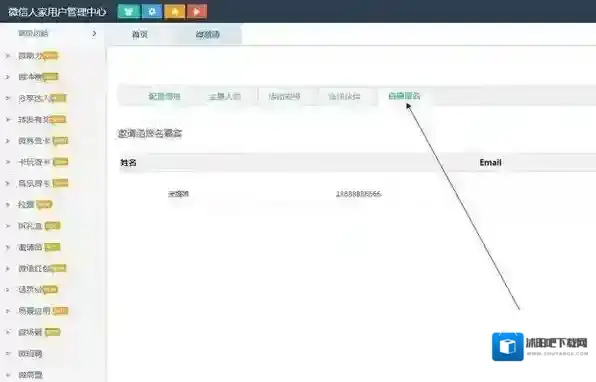Image resolution: width=596 pixels, height=382 pixels.
Task: Expand the 邀请函 sidebar arrow
Action: (x=7, y=247)
